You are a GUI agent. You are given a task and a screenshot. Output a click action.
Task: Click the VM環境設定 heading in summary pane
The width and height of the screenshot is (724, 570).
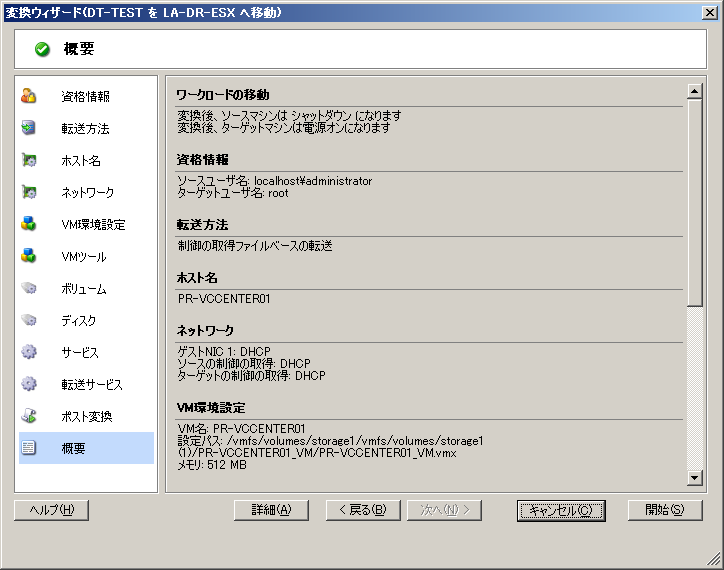point(211,407)
